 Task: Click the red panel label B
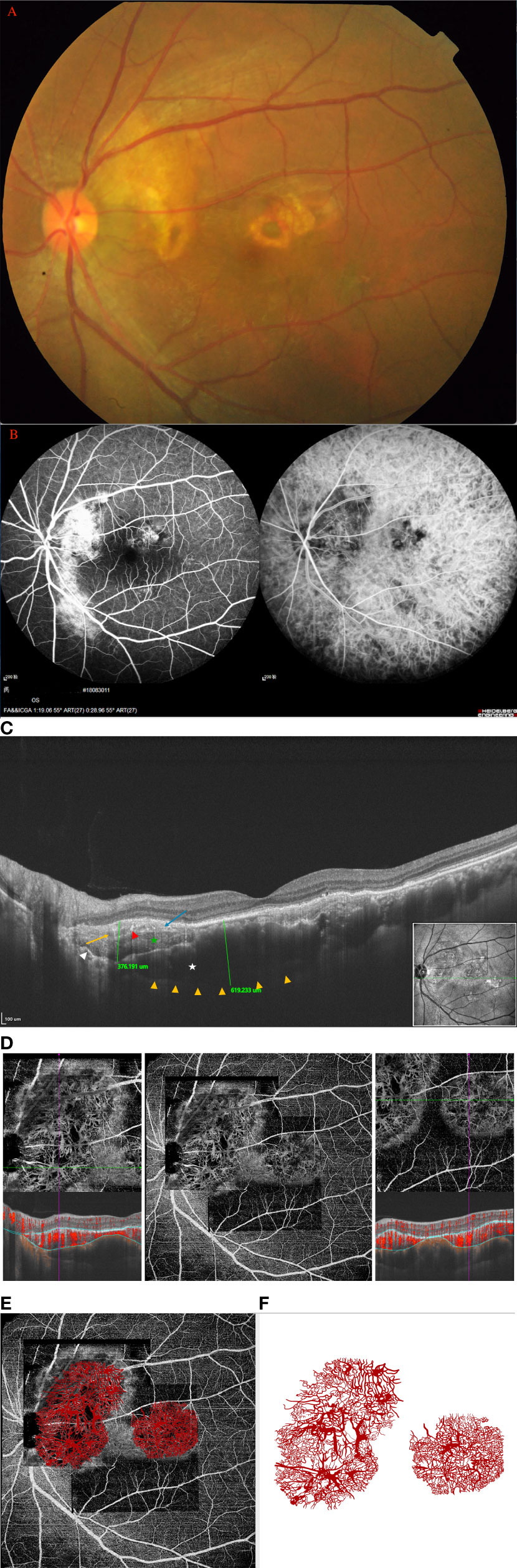tap(13, 435)
